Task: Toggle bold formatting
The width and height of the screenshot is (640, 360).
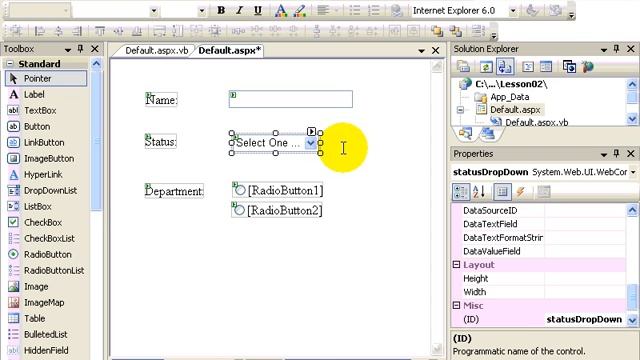Action: [x=221, y=10]
